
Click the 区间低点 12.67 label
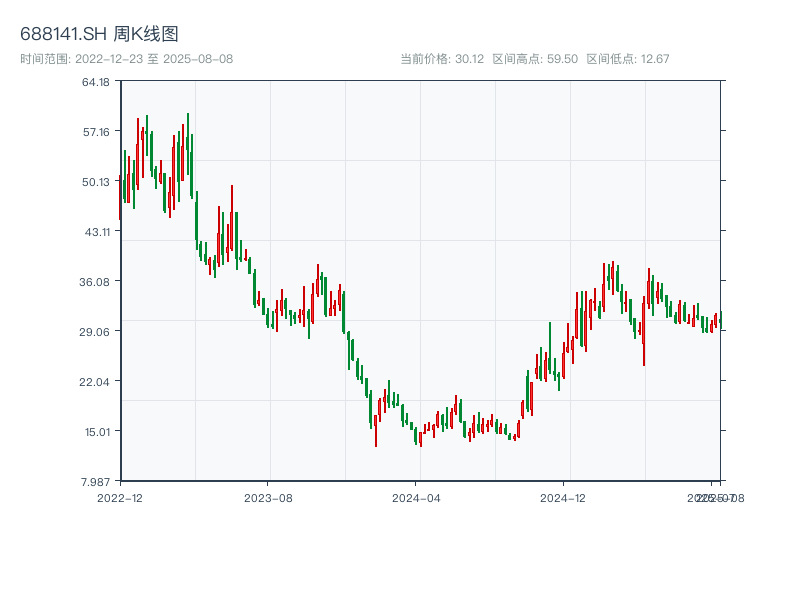pos(627,59)
